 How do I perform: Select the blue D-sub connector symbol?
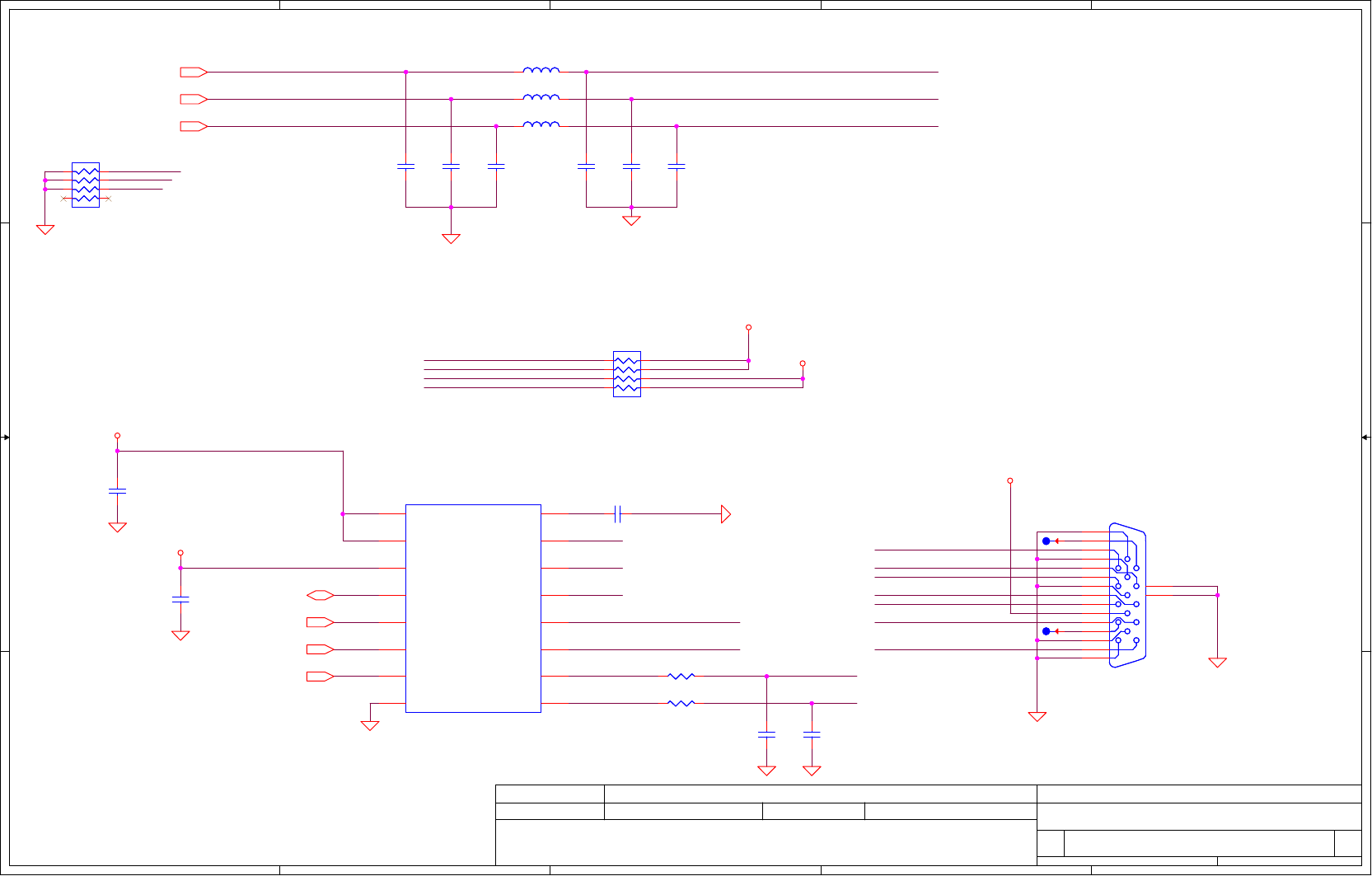1127,595
